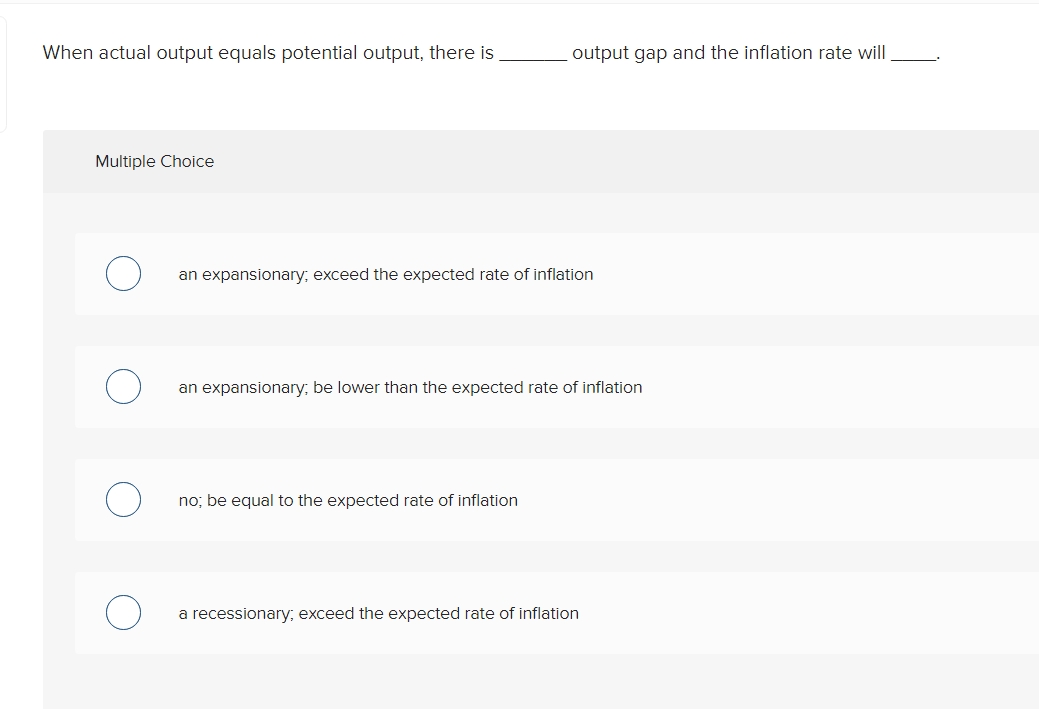Pick 'a recessionary; exceed the expected rate of inflation'
The height and width of the screenshot is (709, 1039).
coord(378,613)
